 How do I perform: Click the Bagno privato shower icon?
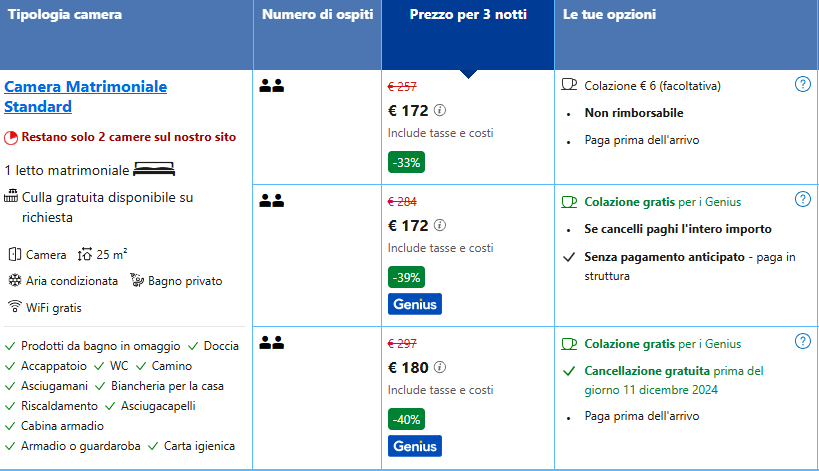pyautogui.click(x=138, y=281)
